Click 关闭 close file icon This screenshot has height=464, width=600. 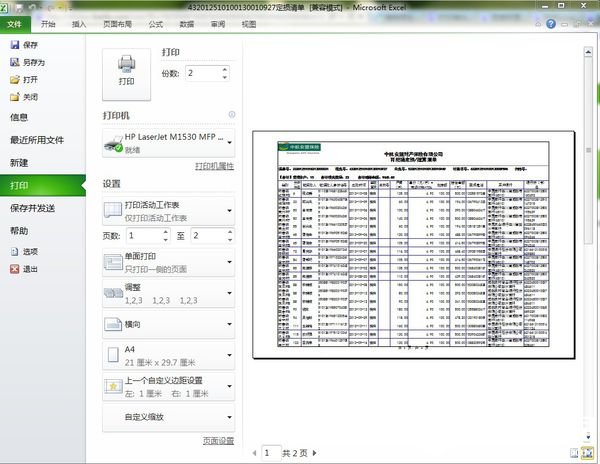click(x=15, y=97)
